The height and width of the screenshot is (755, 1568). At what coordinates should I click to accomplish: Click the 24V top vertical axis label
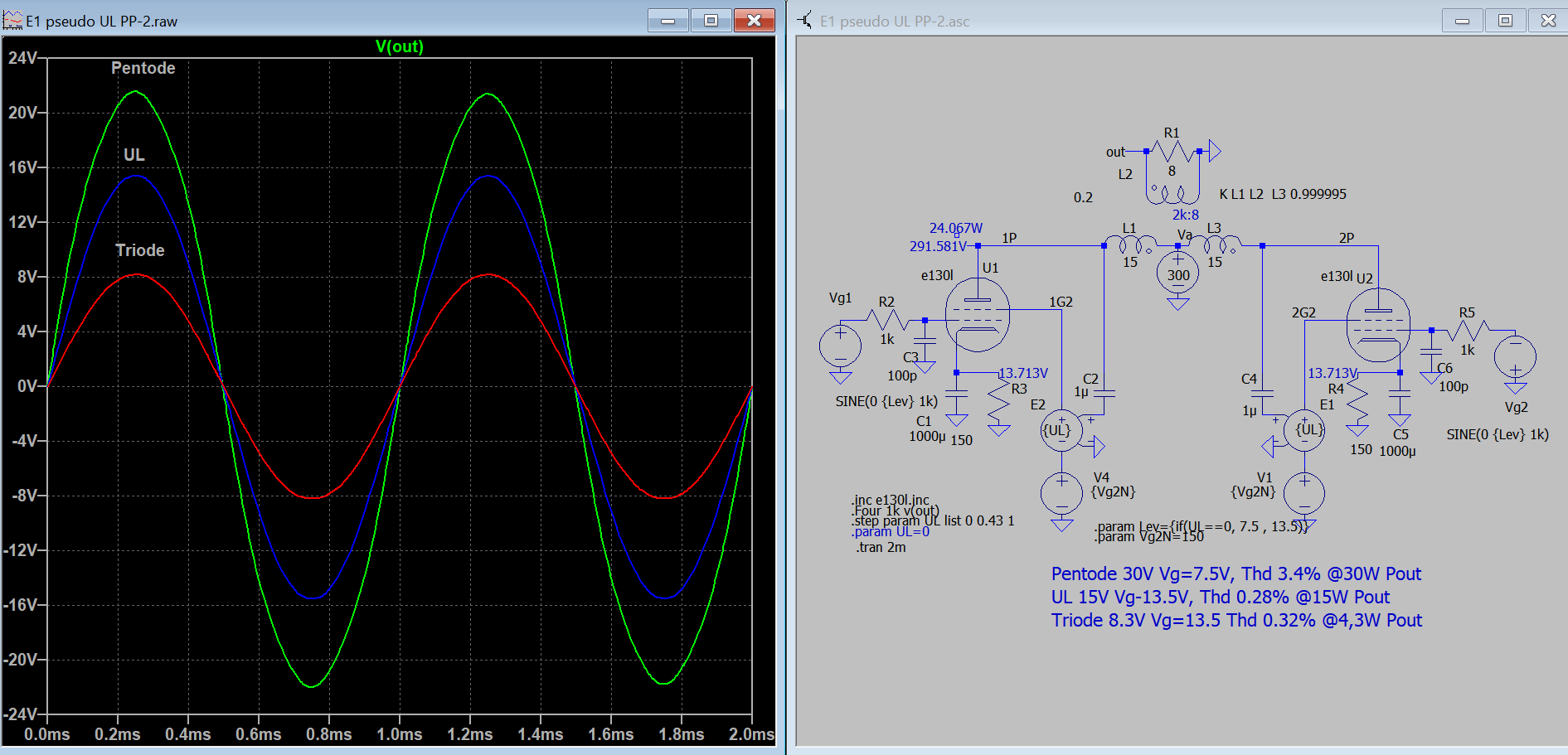[22, 58]
